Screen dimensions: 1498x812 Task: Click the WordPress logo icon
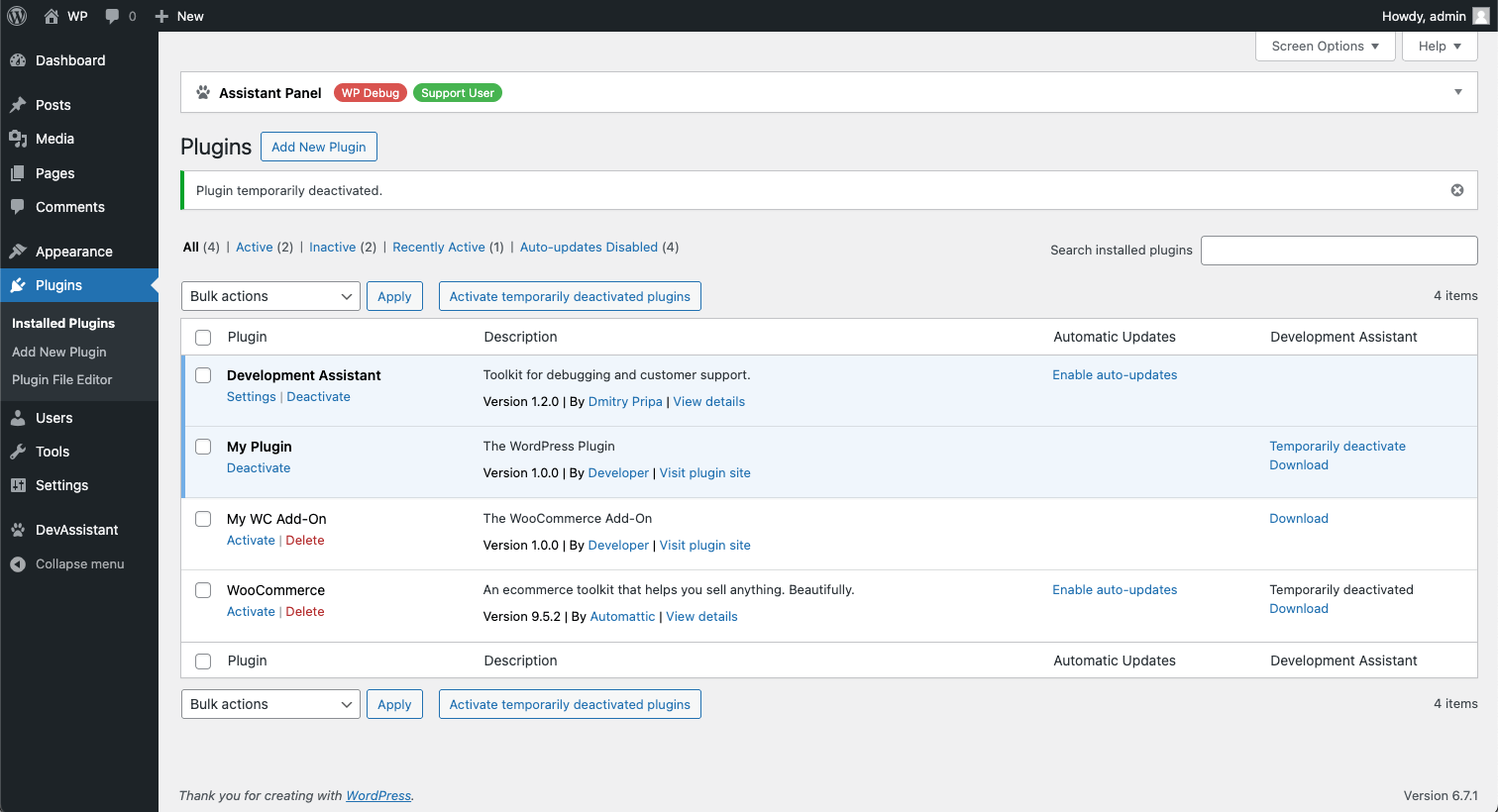pyautogui.click(x=17, y=16)
